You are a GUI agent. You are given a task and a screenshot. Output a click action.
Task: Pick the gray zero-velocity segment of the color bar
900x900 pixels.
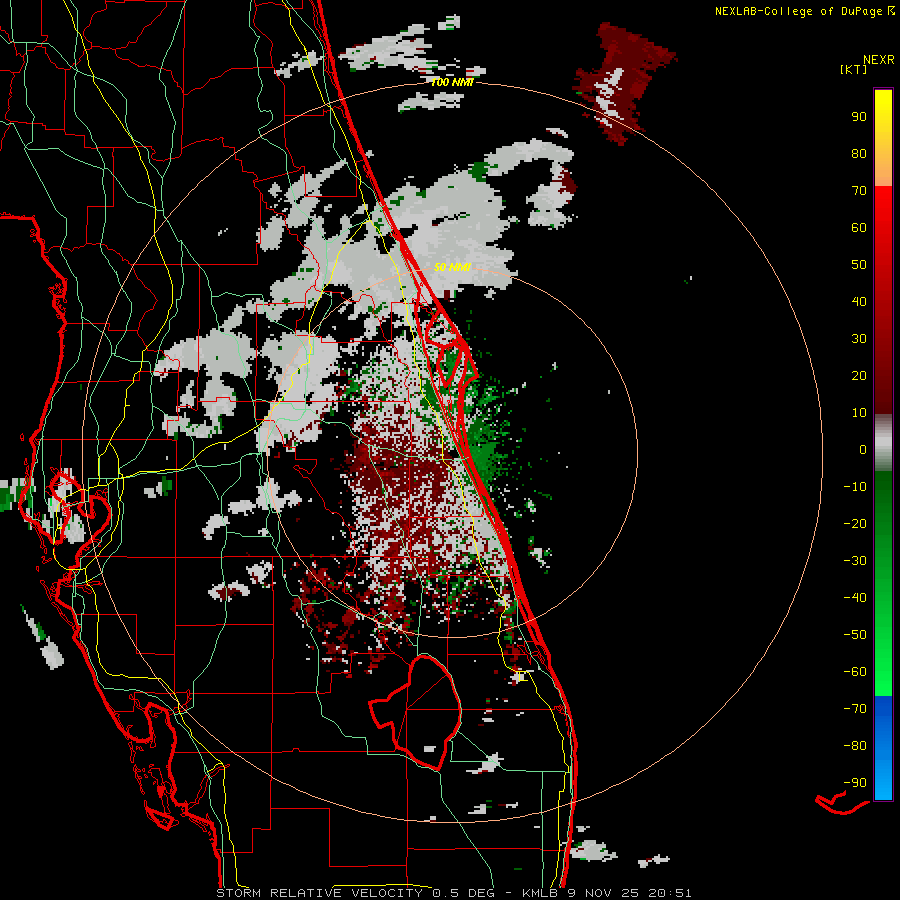[x=883, y=443]
